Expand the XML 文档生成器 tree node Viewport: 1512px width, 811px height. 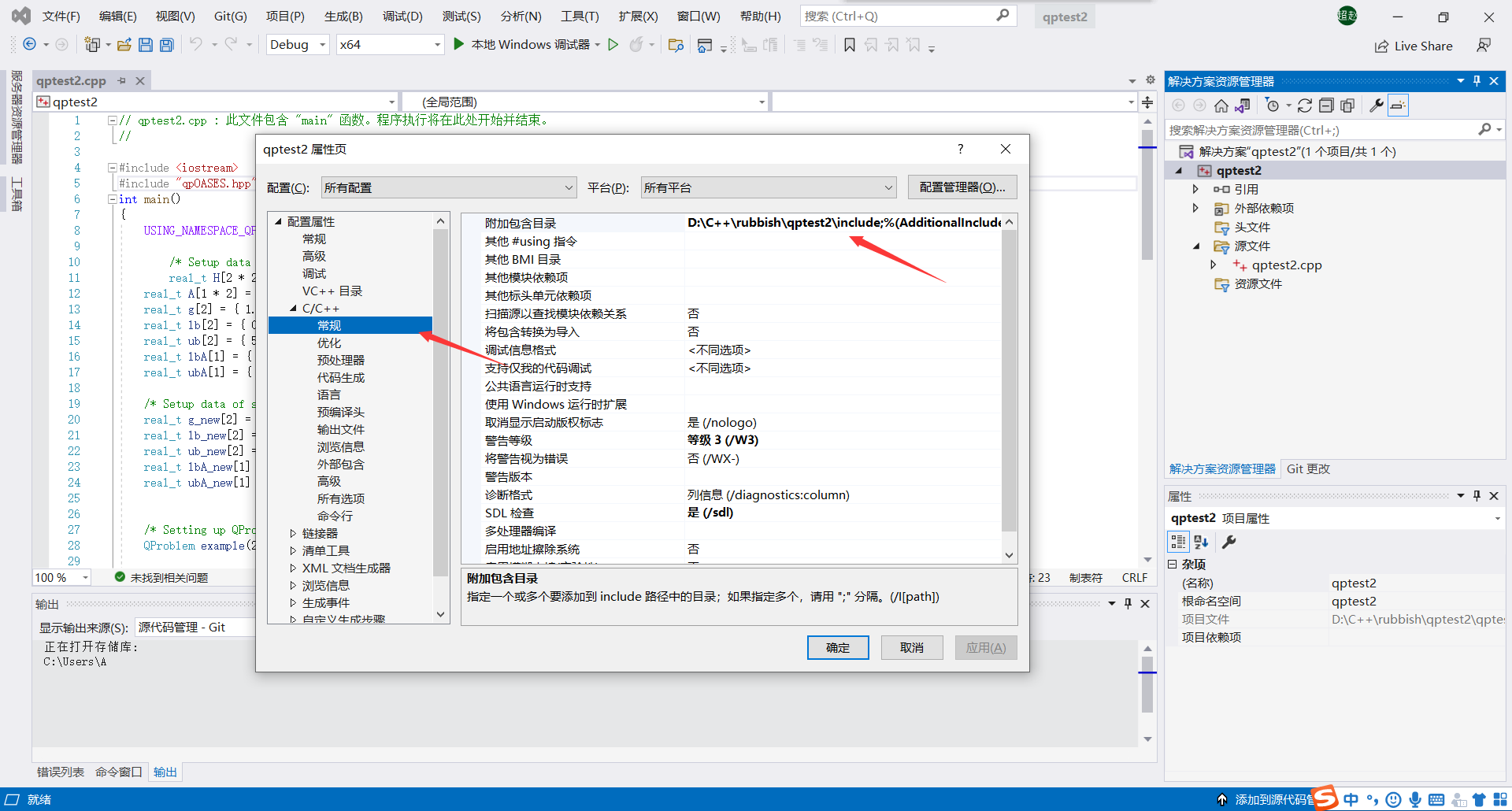tap(293, 568)
